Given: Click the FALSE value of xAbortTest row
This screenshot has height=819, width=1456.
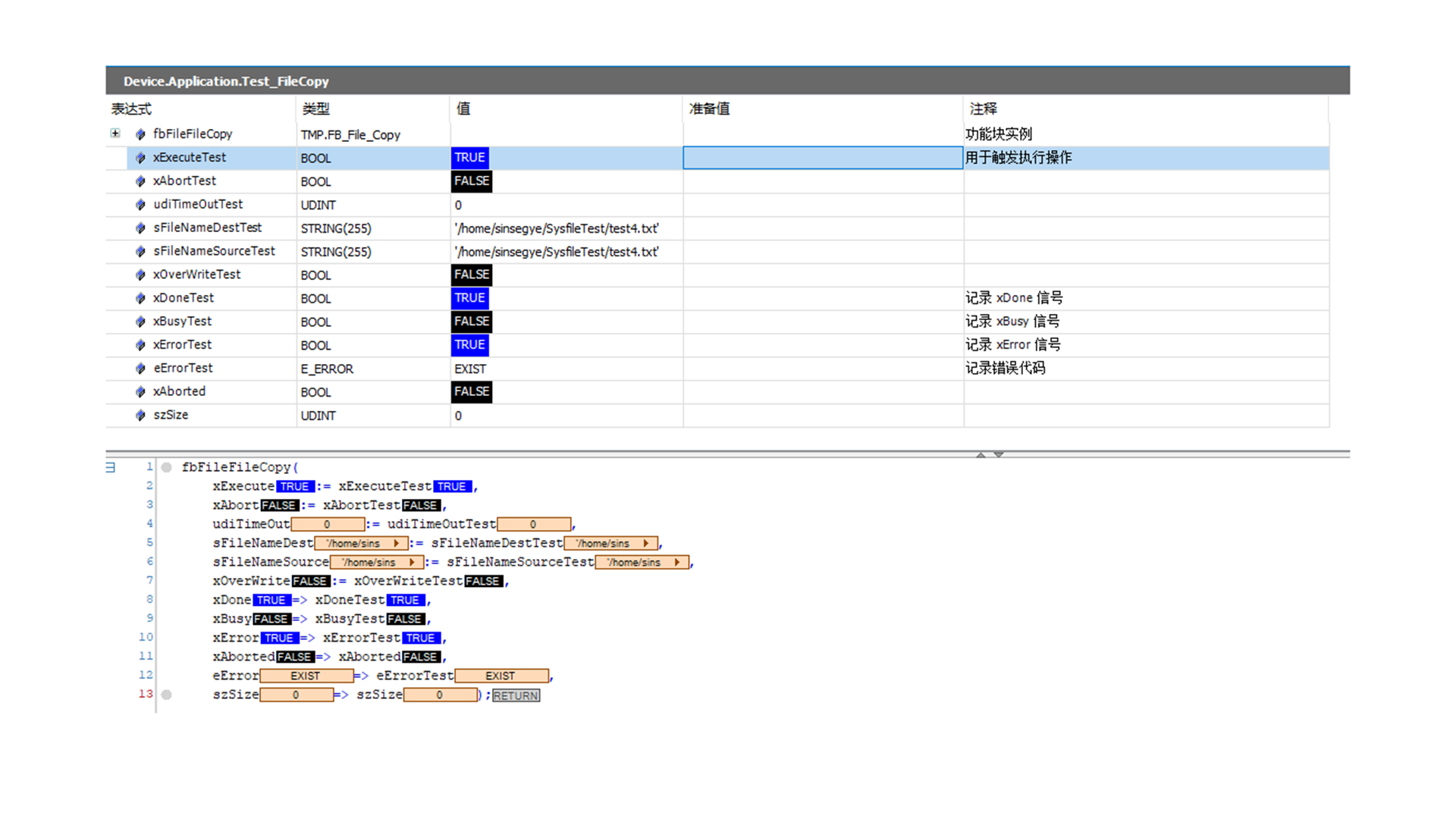Looking at the screenshot, I should click(x=472, y=181).
